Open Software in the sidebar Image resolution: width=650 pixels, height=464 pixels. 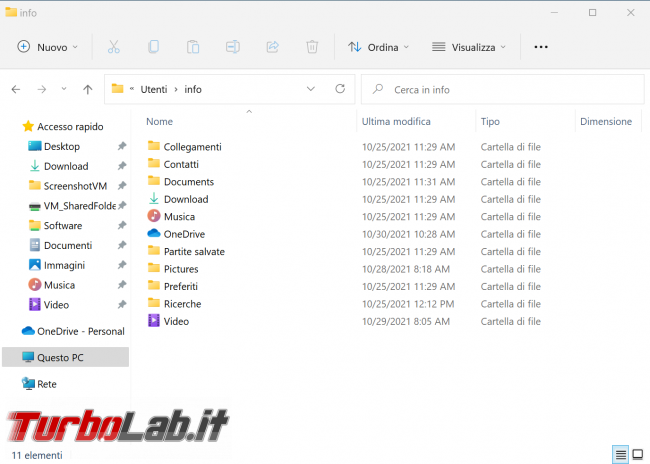coord(63,226)
